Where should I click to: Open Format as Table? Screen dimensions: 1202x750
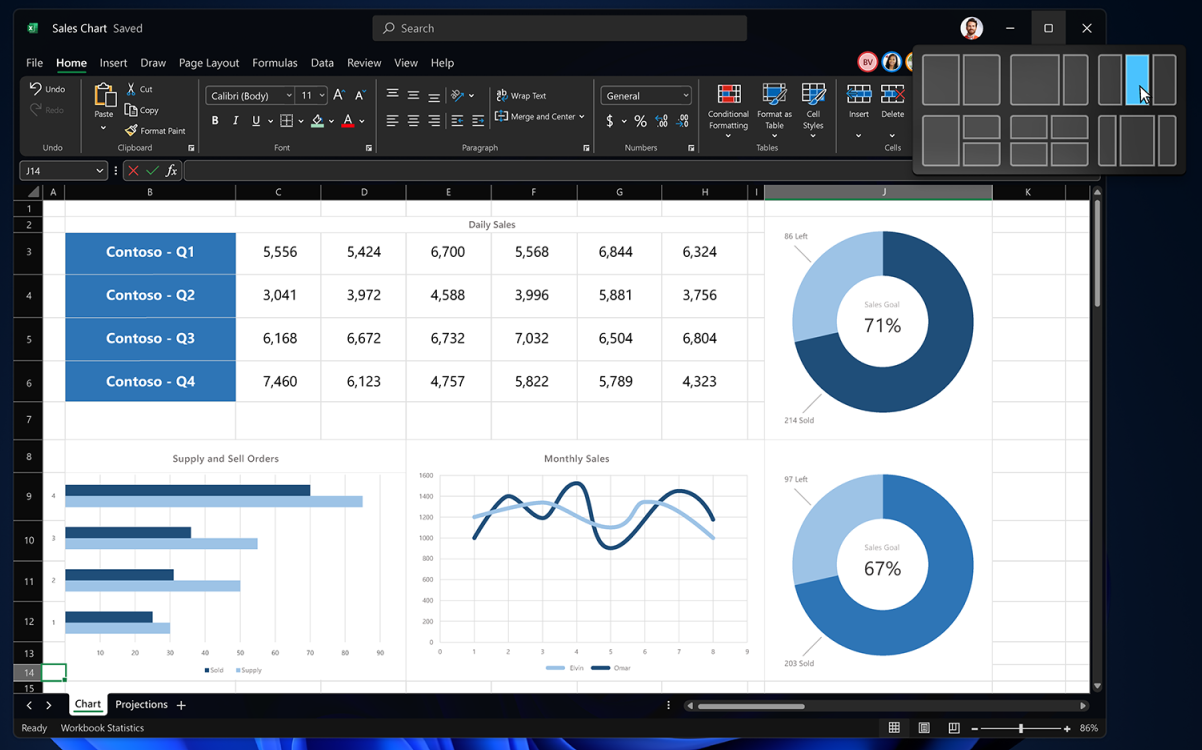(x=774, y=109)
